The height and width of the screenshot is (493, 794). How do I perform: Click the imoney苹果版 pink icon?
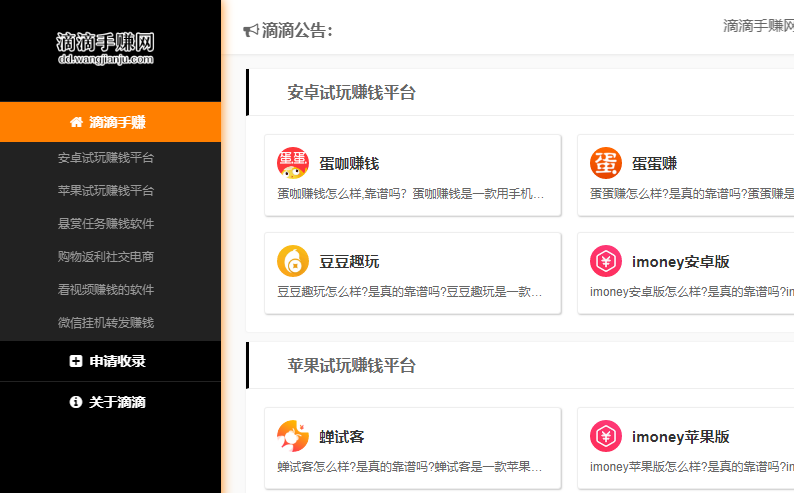click(x=606, y=436)
